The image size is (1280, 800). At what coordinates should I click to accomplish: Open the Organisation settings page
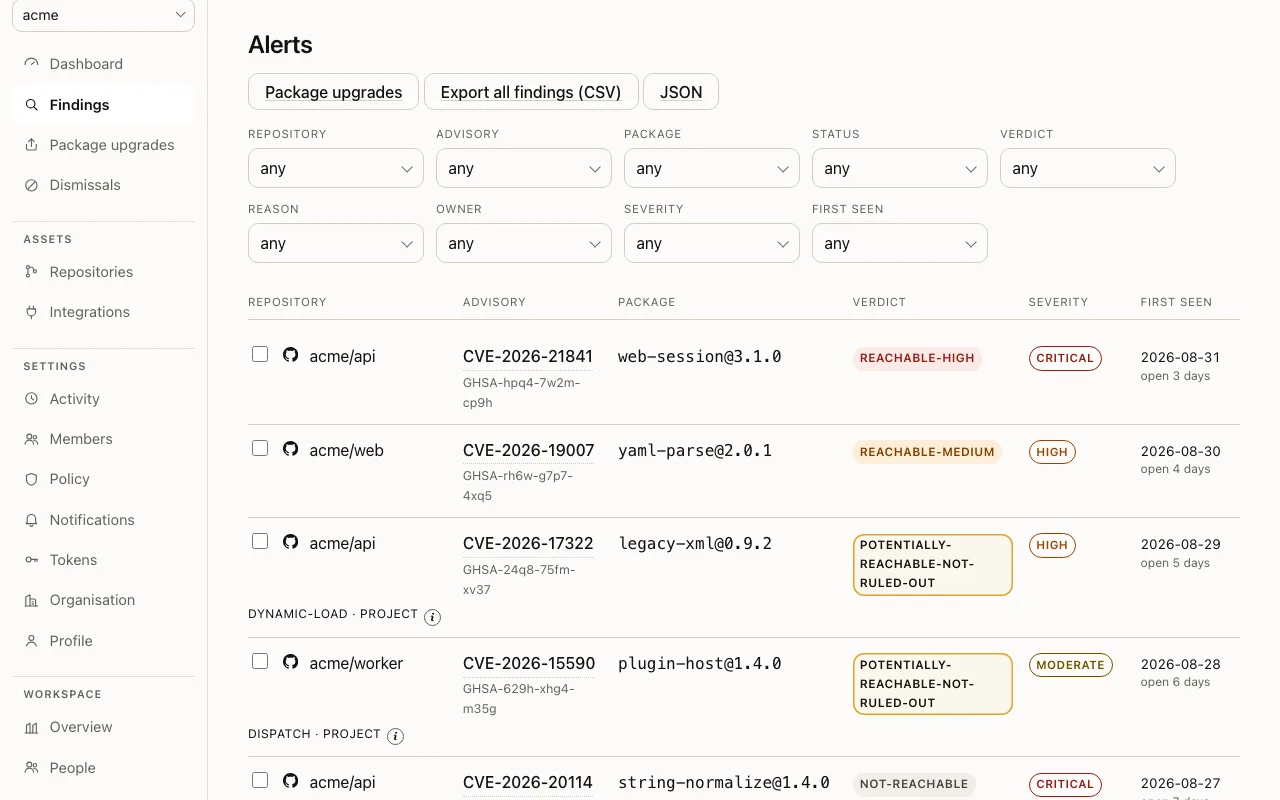coord(103,600)
